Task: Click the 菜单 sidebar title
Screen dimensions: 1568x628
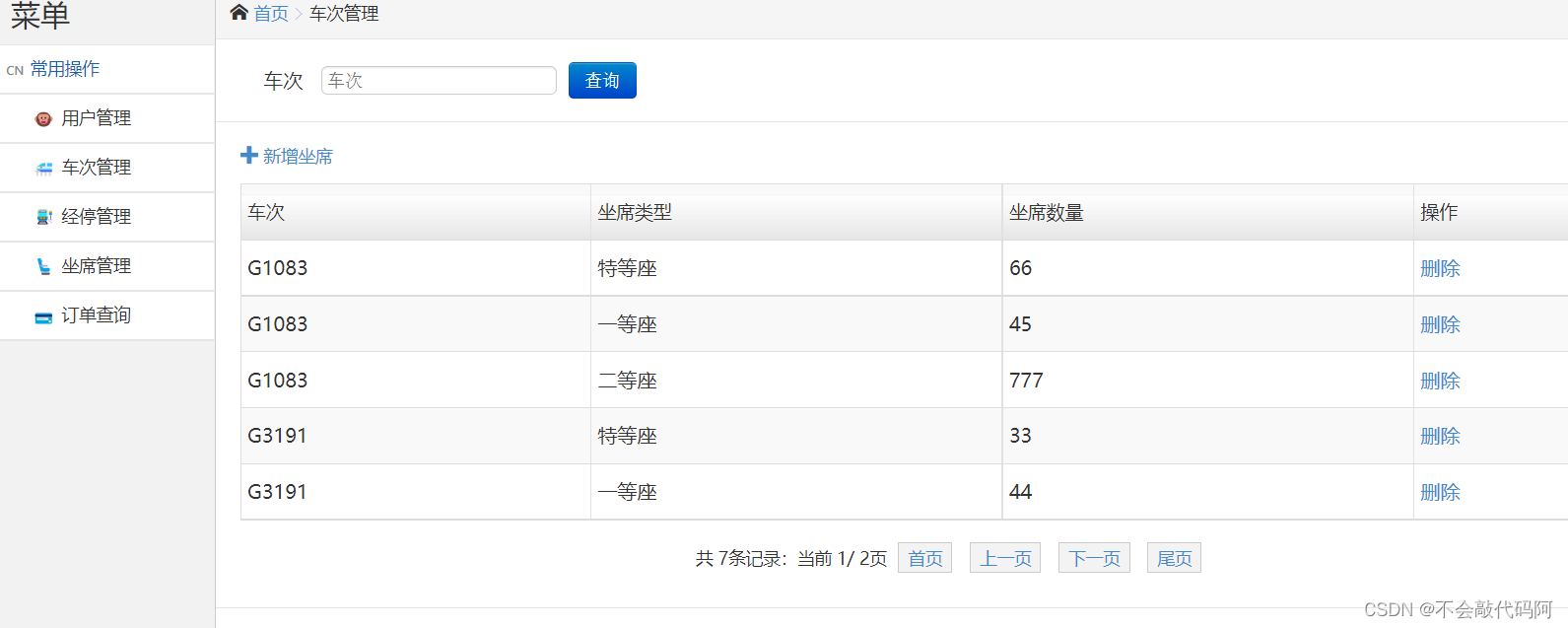Action: [40, 15]
